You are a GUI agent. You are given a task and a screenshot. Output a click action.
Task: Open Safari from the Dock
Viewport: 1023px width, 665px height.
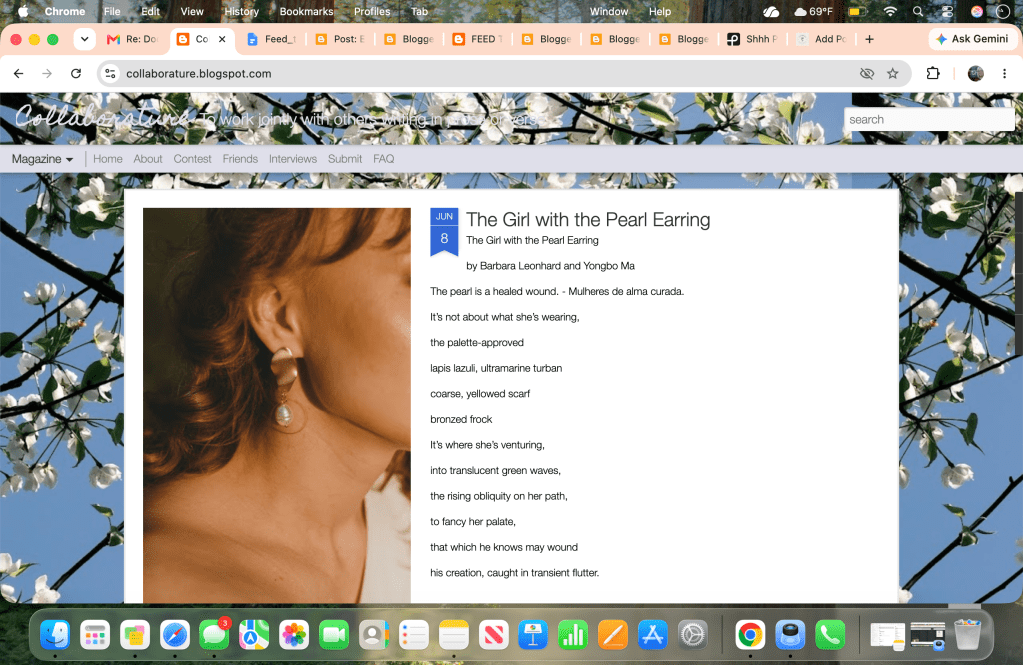click(175, 634)
